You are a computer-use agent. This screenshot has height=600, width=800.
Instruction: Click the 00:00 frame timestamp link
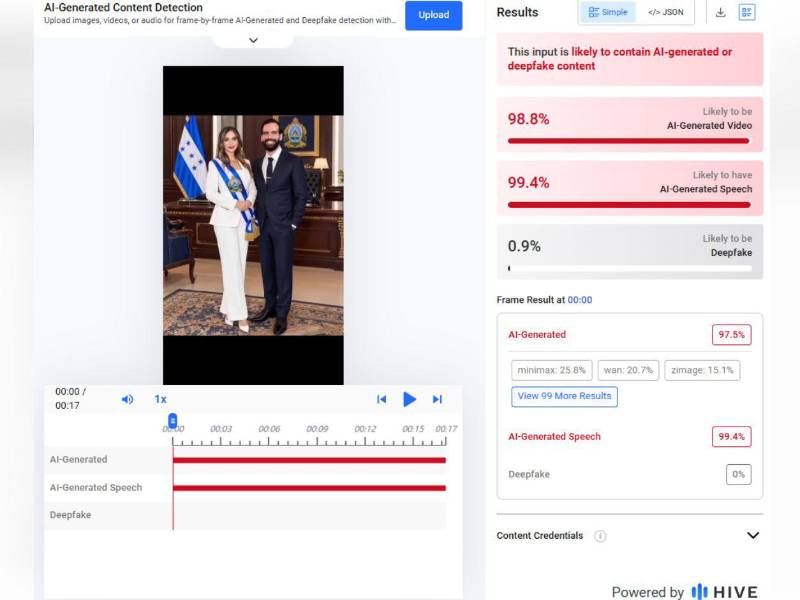tap(580, 300)
